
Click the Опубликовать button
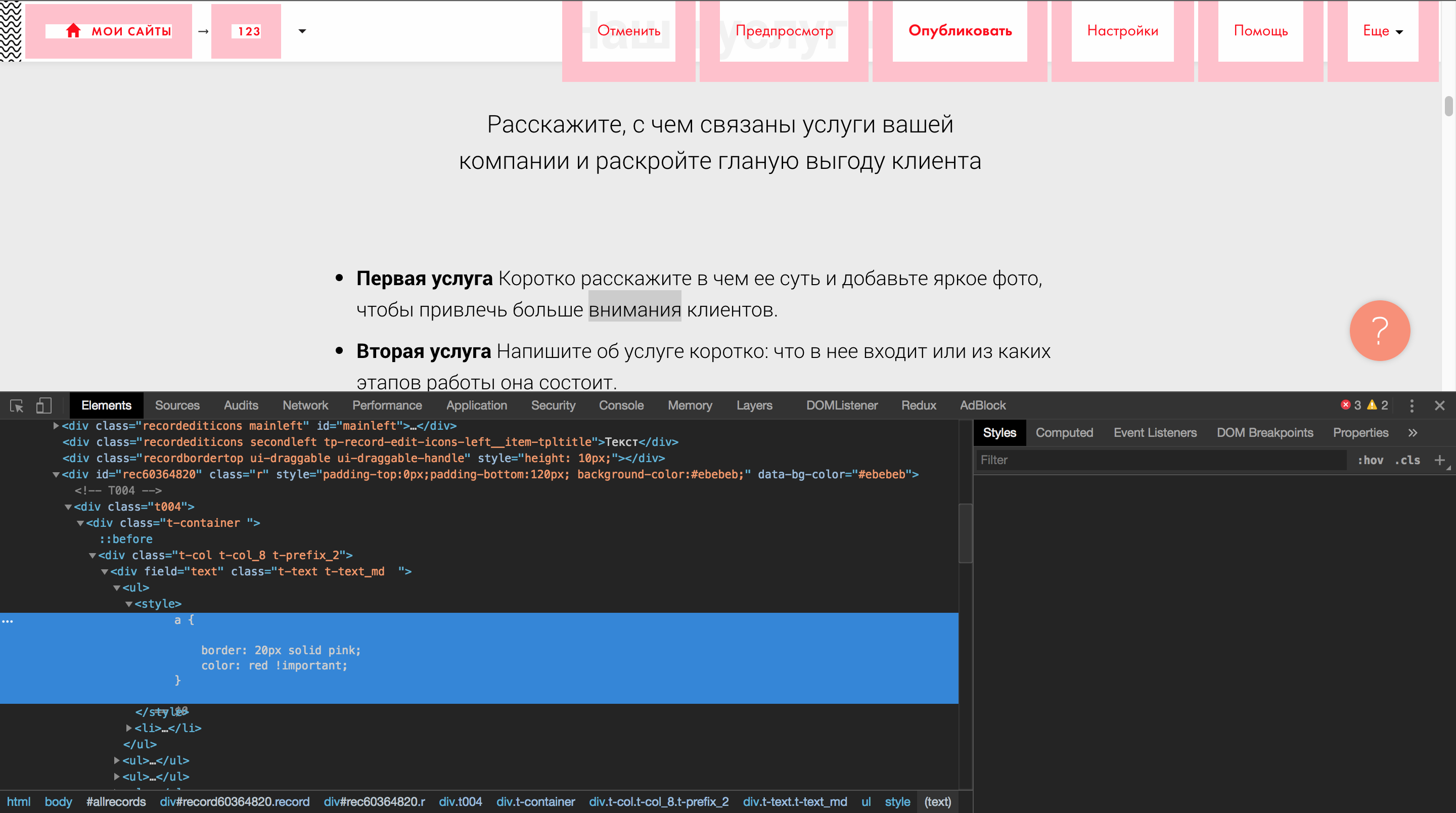(x=960, y=30)
